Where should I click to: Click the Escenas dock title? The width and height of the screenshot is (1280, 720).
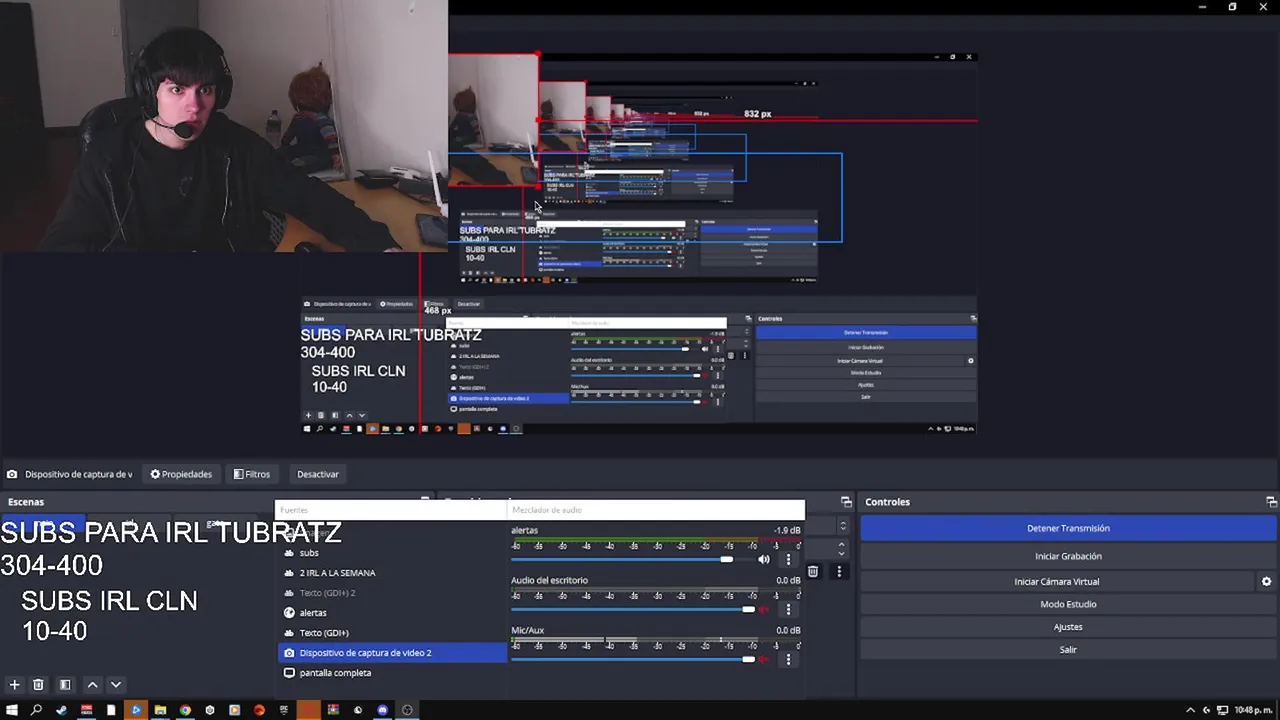click(26, 502)
